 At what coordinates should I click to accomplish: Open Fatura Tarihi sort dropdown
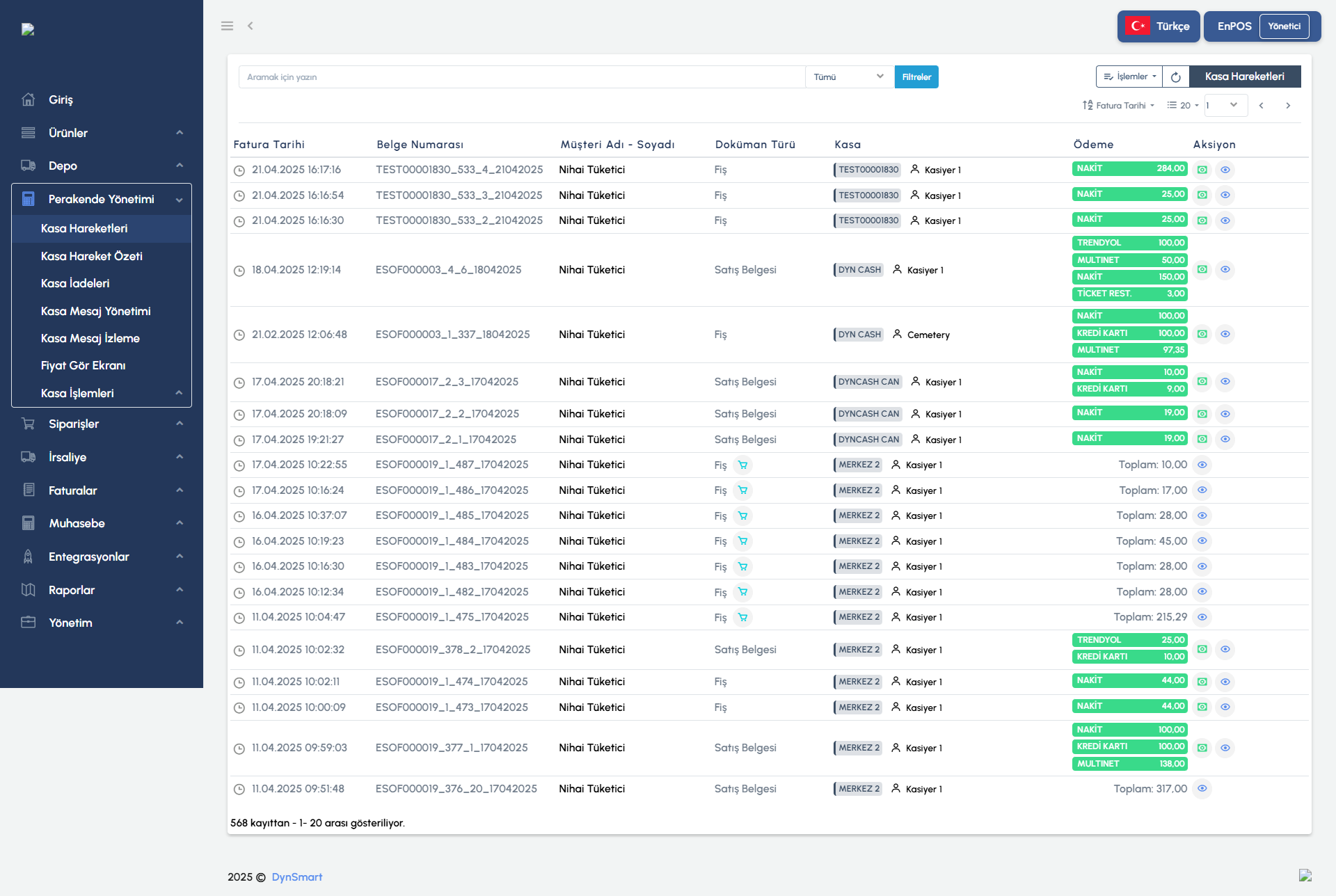coord(1118,106)
